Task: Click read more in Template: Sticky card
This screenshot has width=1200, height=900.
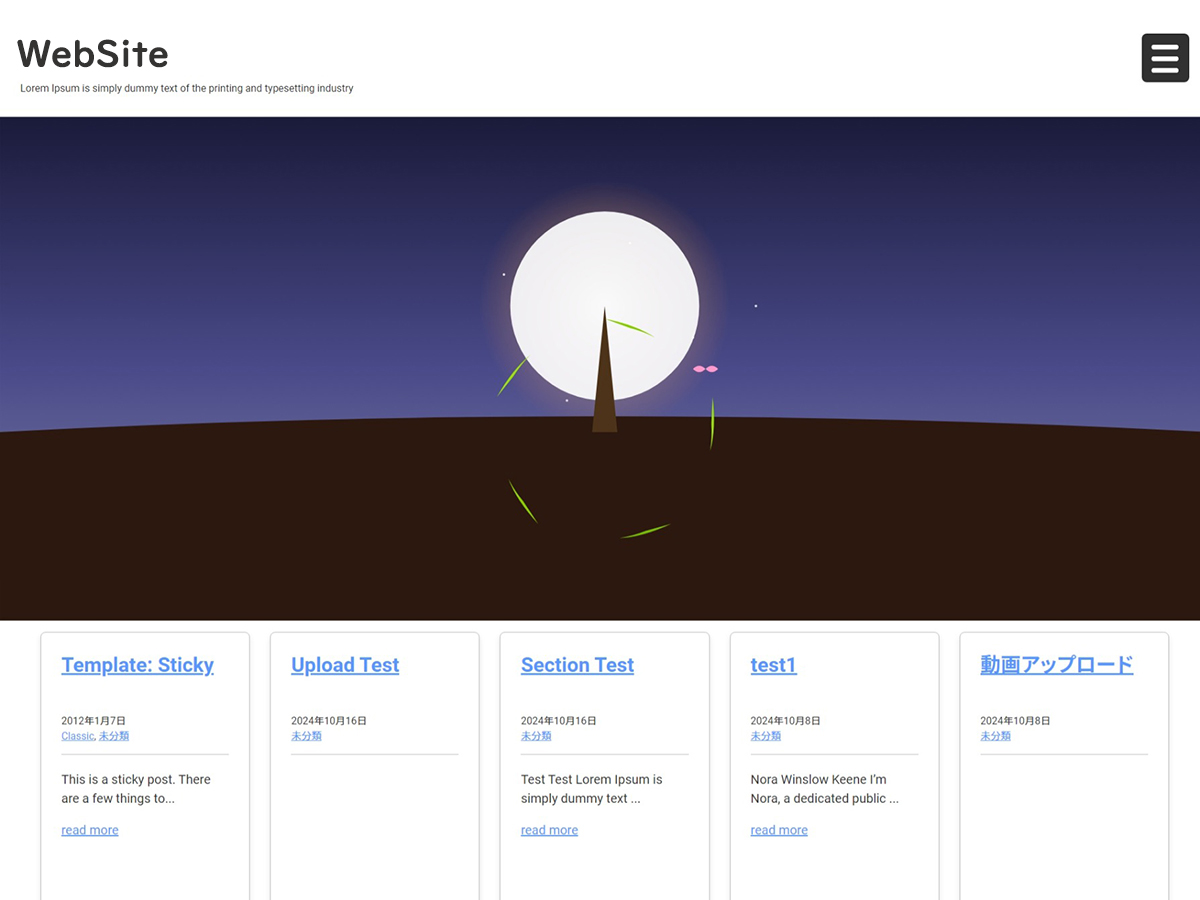Action: click(x=90, y=830)
